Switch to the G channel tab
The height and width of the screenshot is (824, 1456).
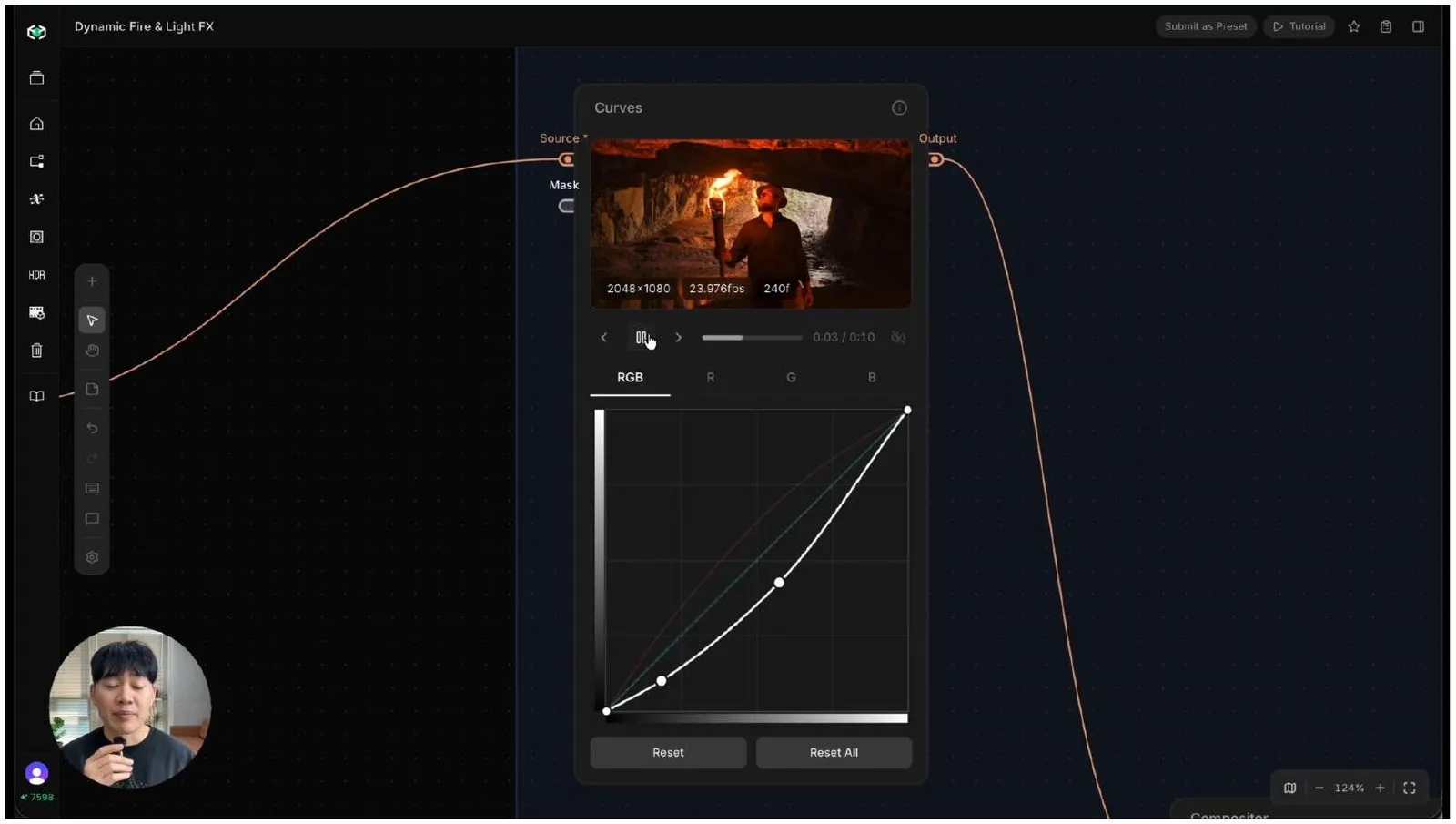[791, 378]
